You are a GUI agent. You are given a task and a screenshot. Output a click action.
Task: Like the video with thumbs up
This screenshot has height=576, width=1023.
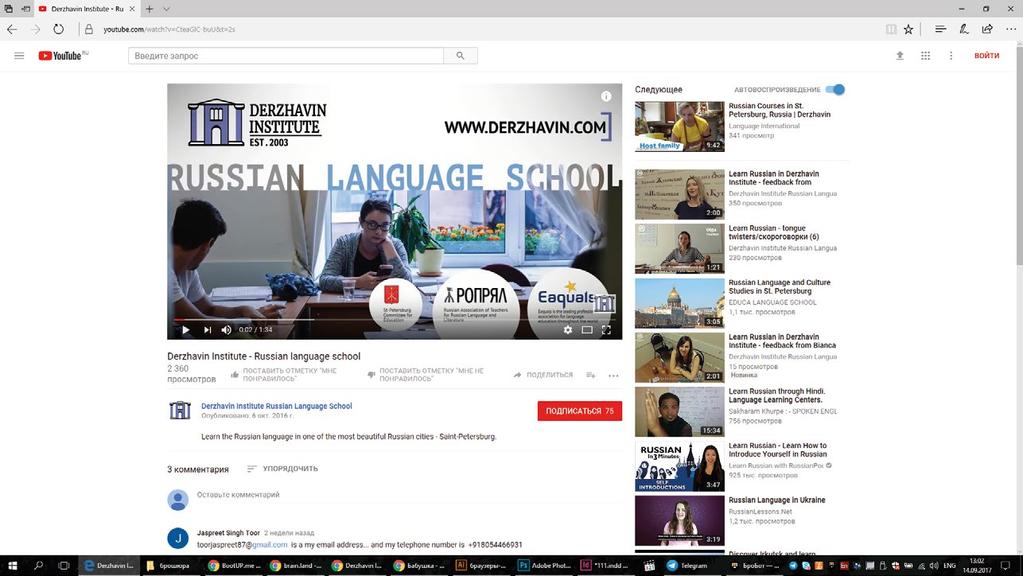point(284,374)
